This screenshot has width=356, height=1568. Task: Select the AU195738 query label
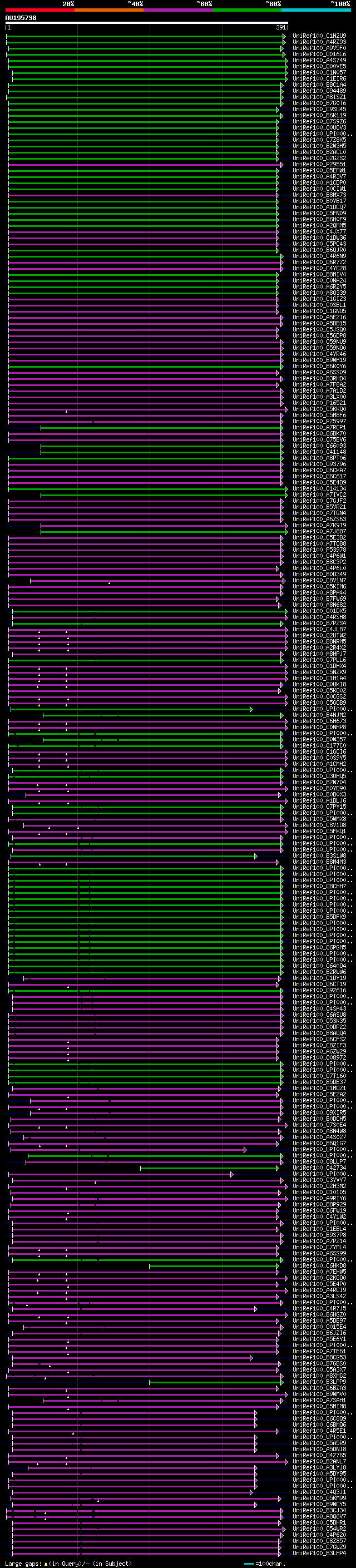tap(21, 18)
